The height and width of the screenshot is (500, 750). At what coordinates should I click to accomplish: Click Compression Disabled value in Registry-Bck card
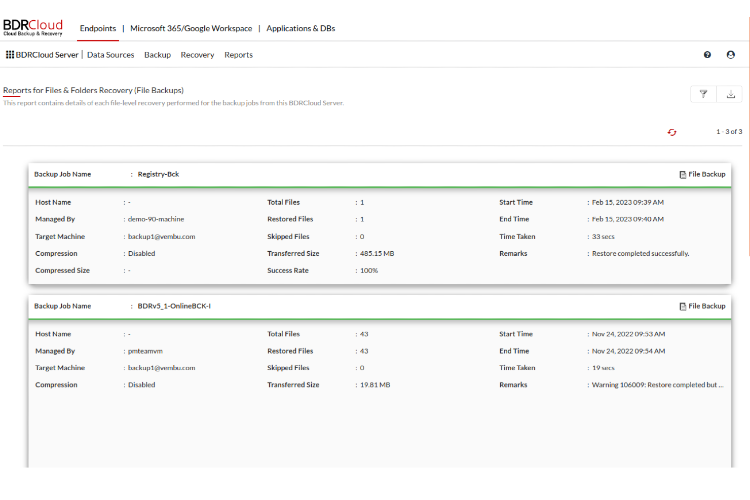141,253
